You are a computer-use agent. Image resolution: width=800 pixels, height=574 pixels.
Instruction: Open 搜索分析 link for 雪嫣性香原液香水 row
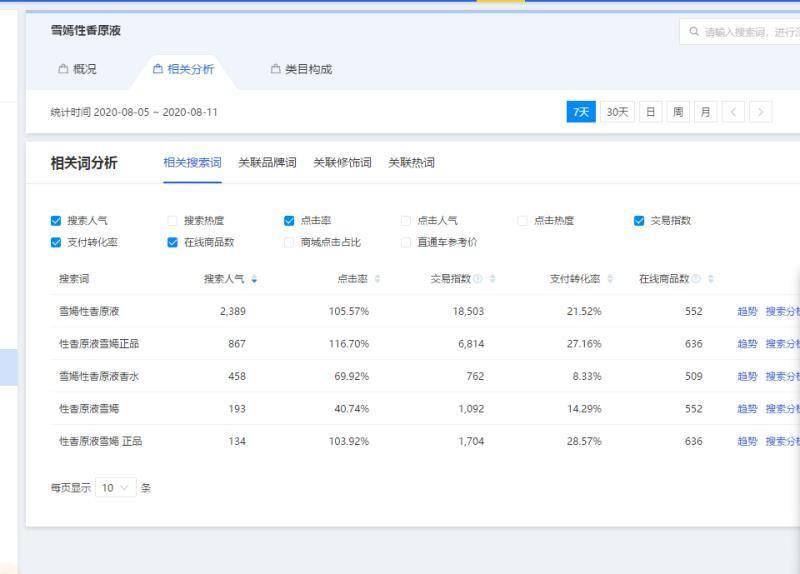pos(782,377)
